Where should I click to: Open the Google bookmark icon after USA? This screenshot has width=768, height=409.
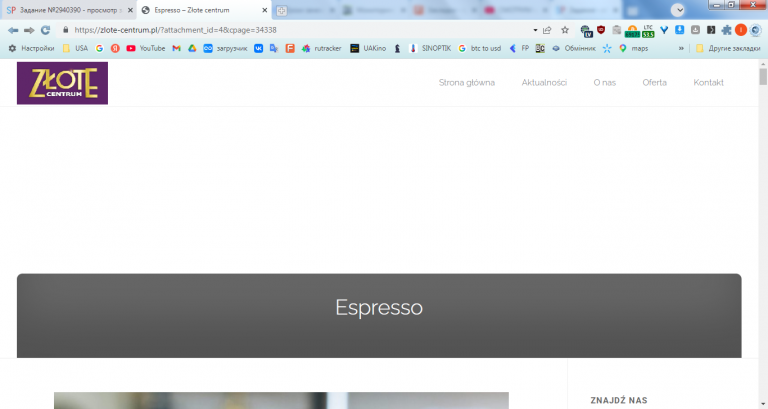99,48
